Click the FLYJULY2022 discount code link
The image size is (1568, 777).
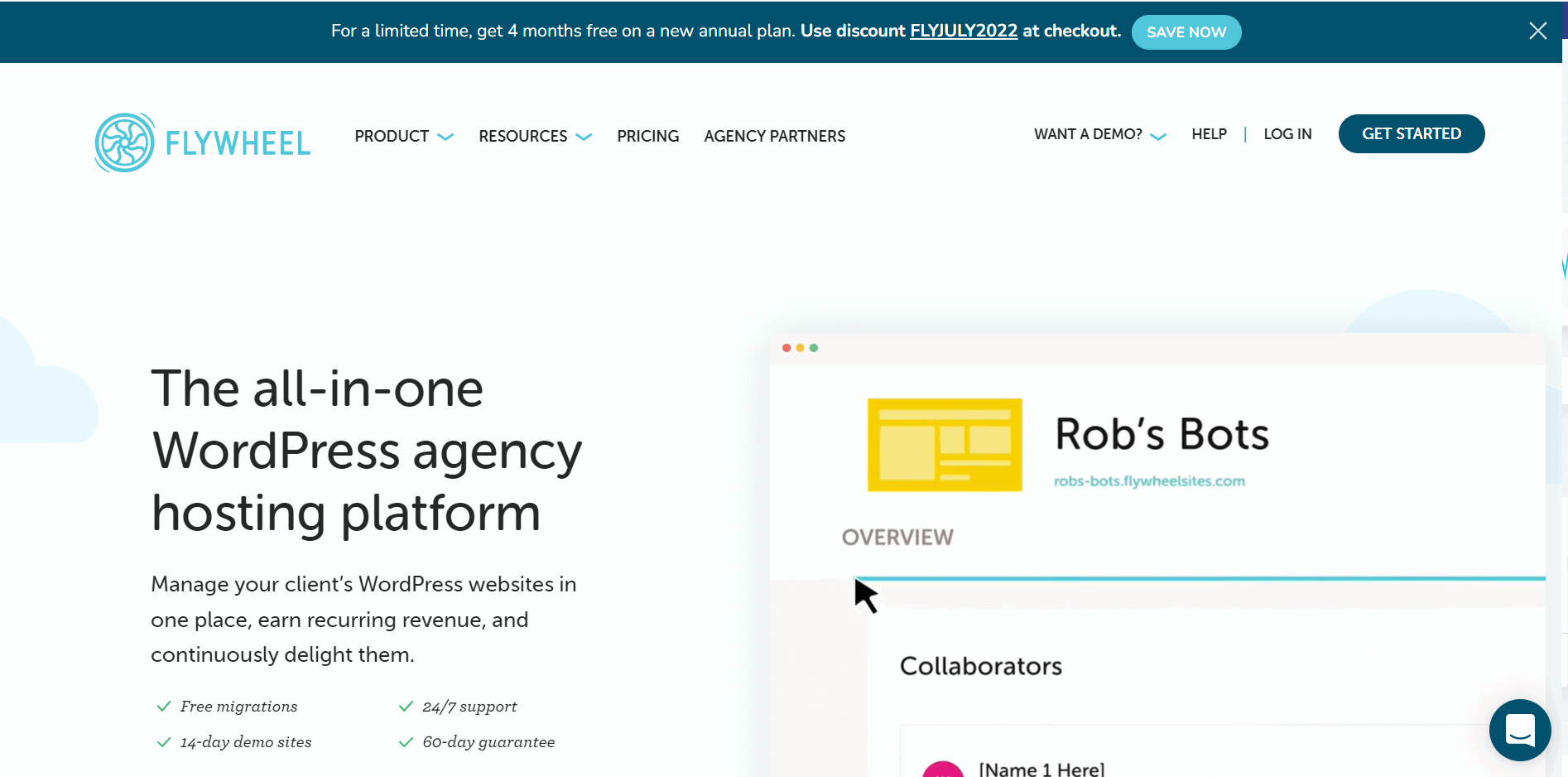[x=964, y=31]
